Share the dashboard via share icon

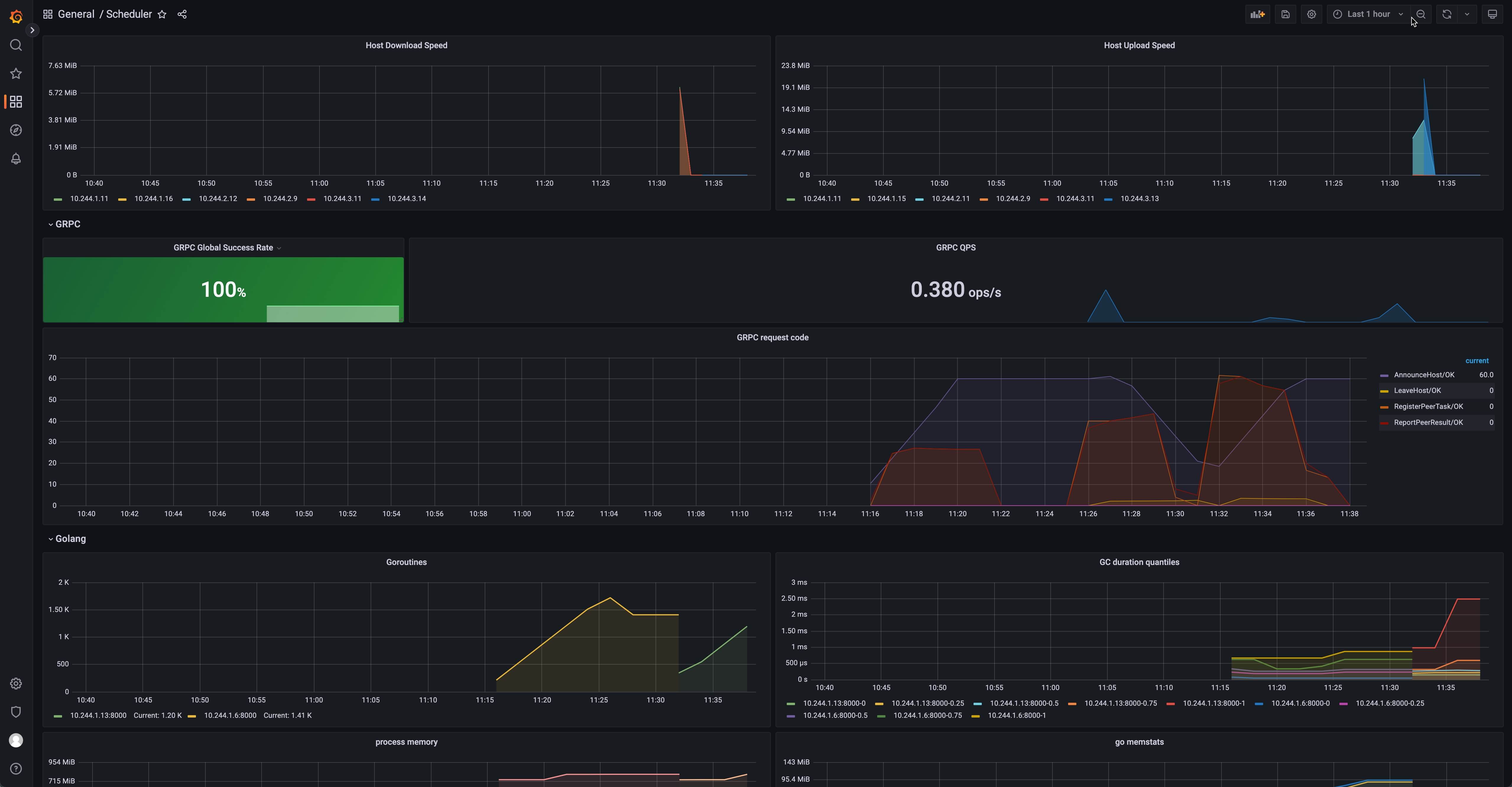[182, 14]
